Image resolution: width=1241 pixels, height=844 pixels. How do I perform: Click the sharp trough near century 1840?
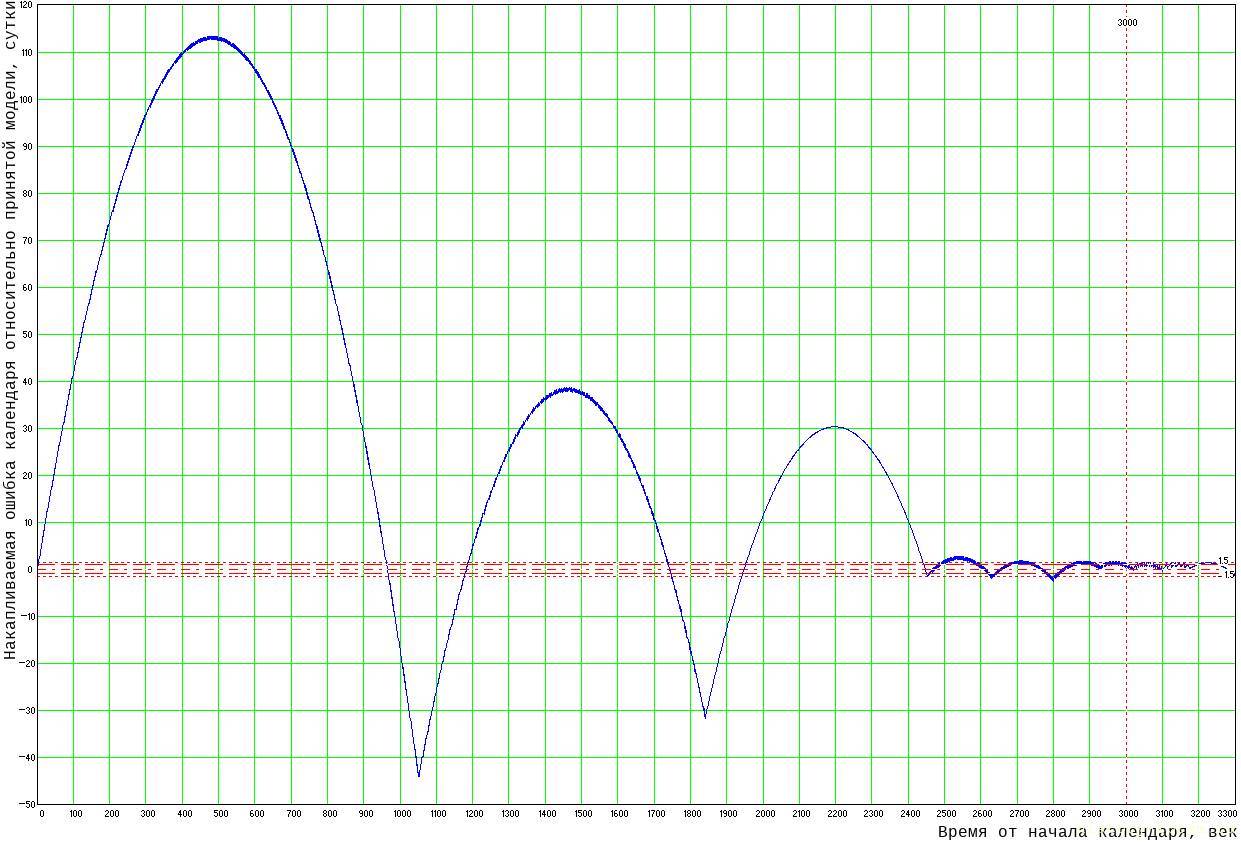pos(705,716)
